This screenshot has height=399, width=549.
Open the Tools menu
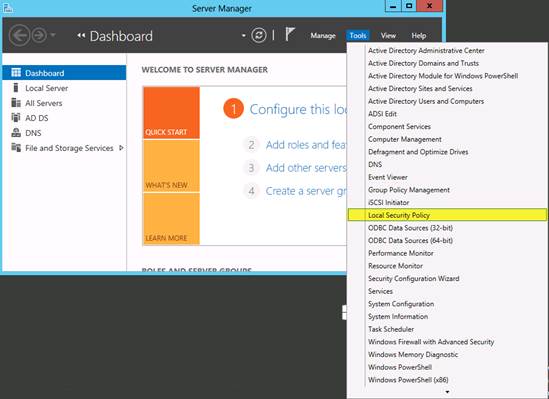(358, 35)
